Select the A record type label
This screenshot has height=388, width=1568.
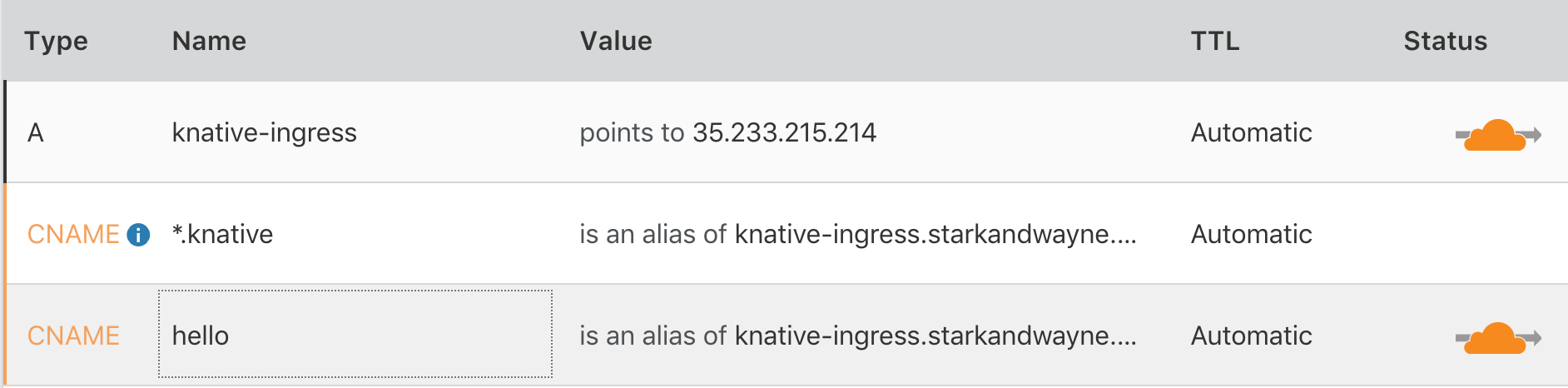point(35,132)
